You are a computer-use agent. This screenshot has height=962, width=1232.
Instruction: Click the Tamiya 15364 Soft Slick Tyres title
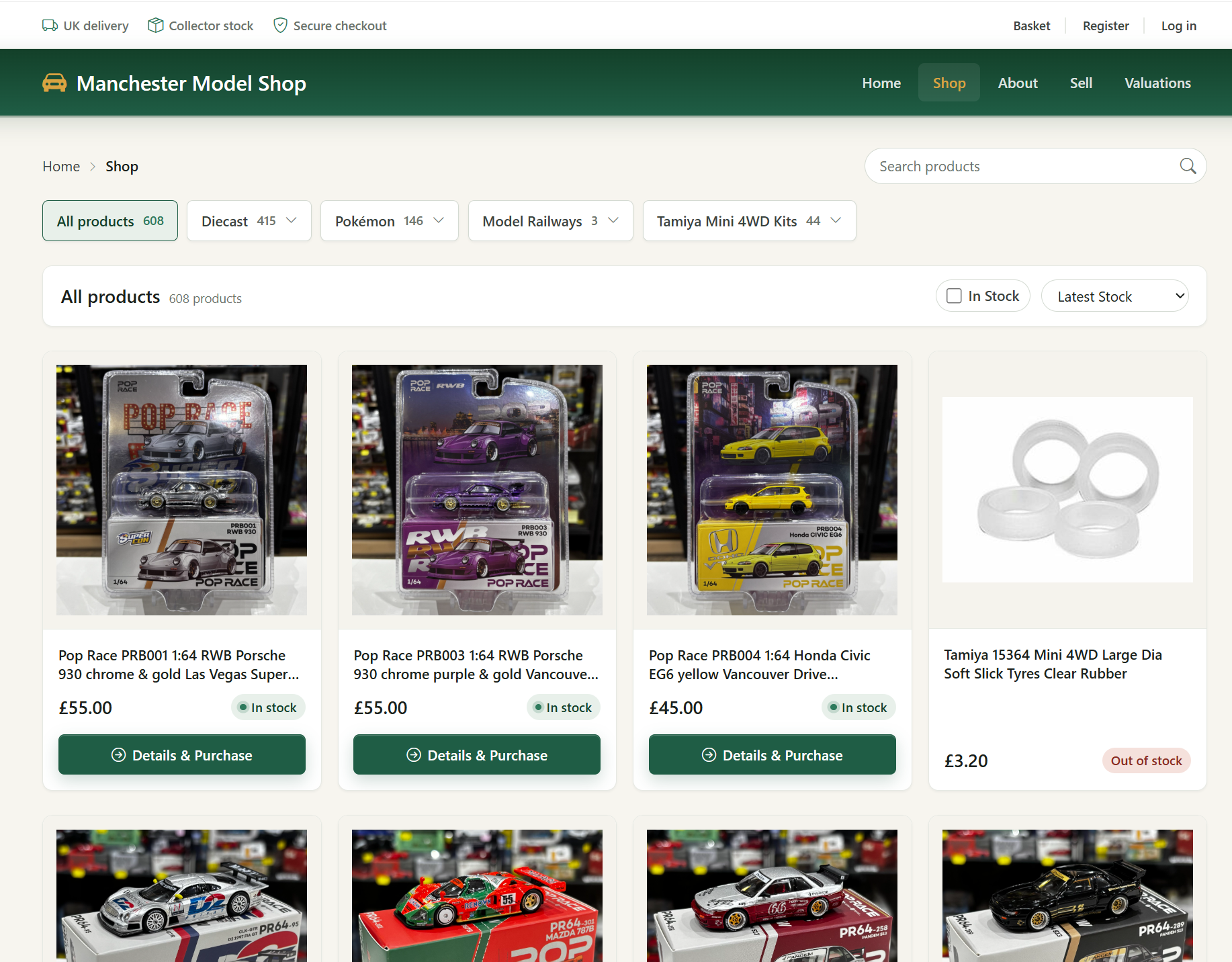tap(1053, 664)
